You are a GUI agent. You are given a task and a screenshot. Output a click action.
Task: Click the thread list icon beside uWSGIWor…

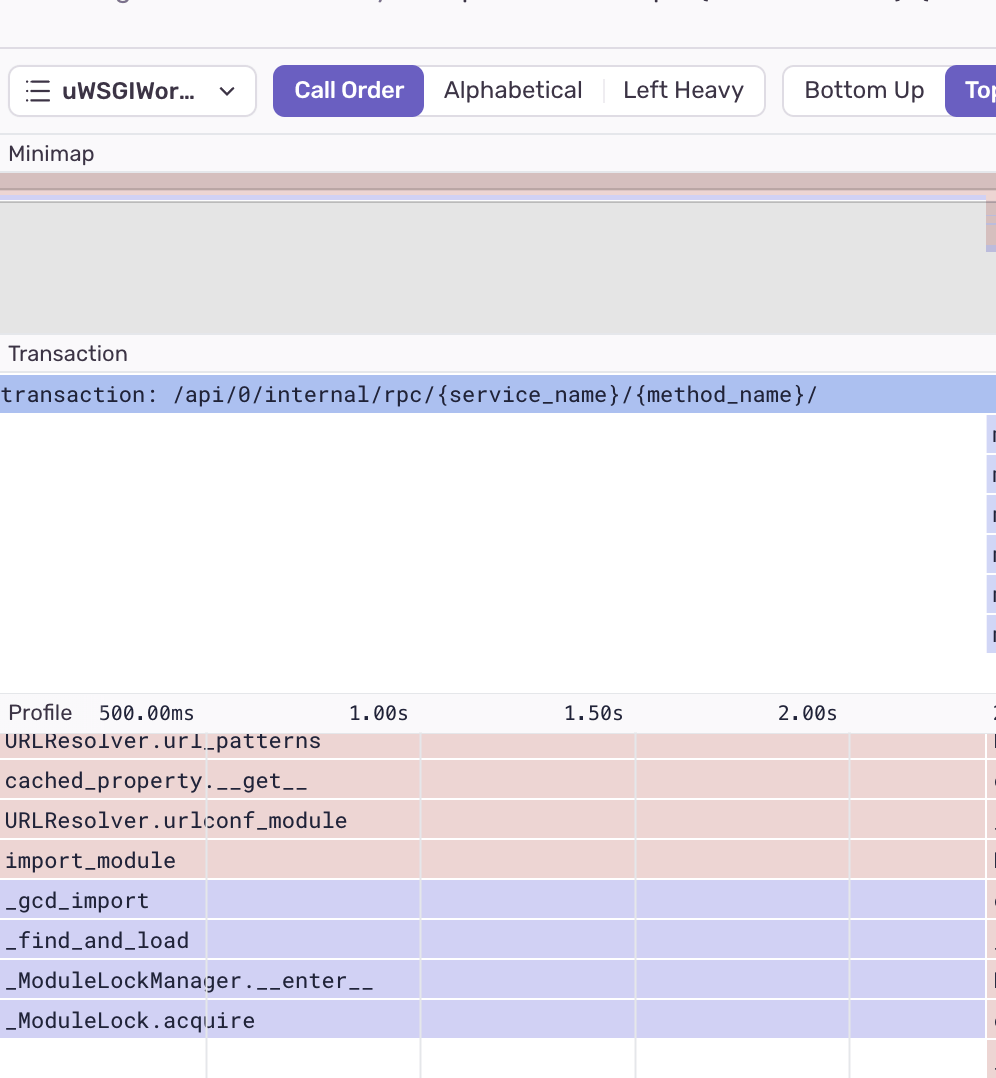click(38, 91)
